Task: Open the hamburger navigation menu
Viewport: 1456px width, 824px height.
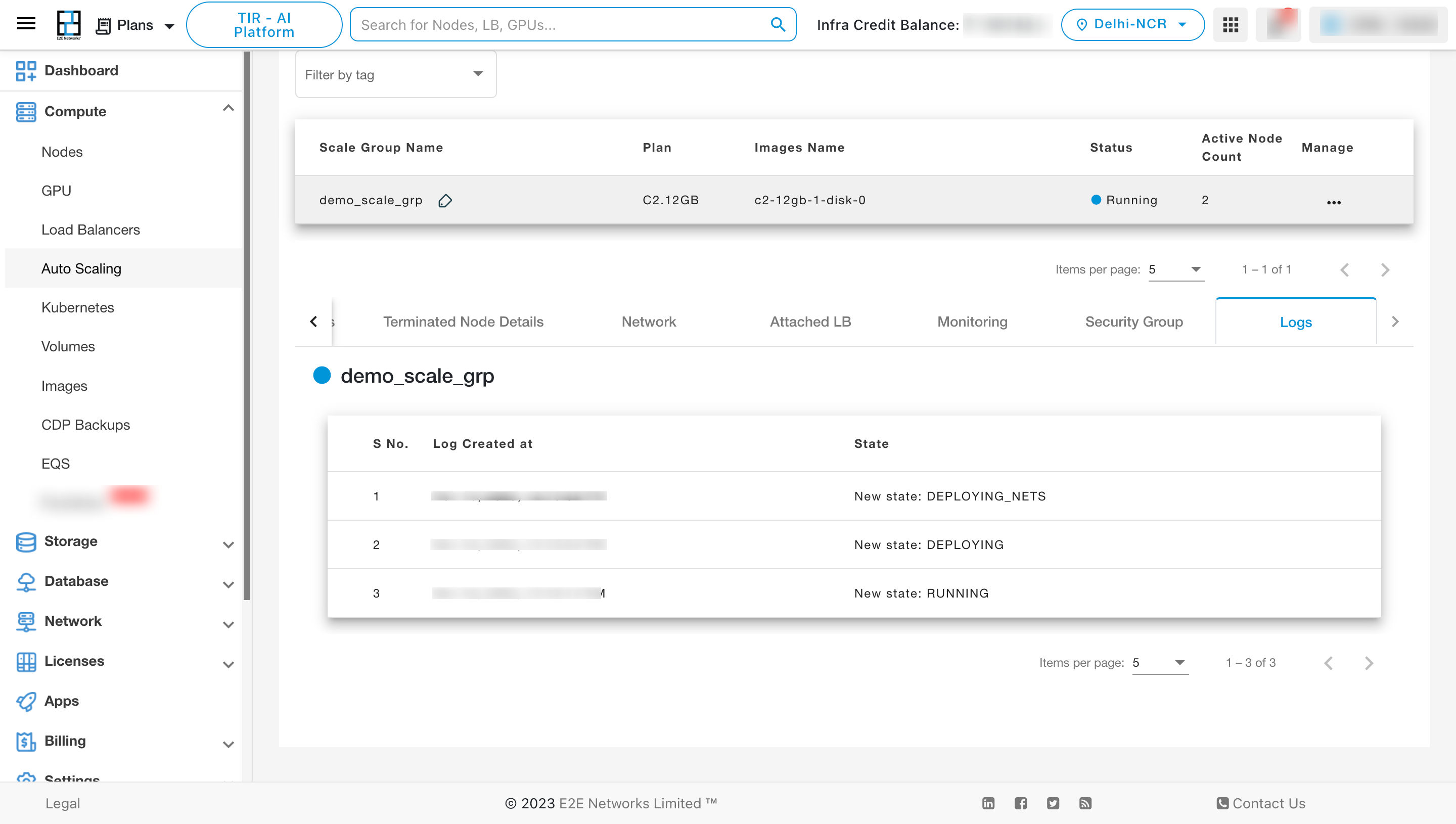Action: 26,24
